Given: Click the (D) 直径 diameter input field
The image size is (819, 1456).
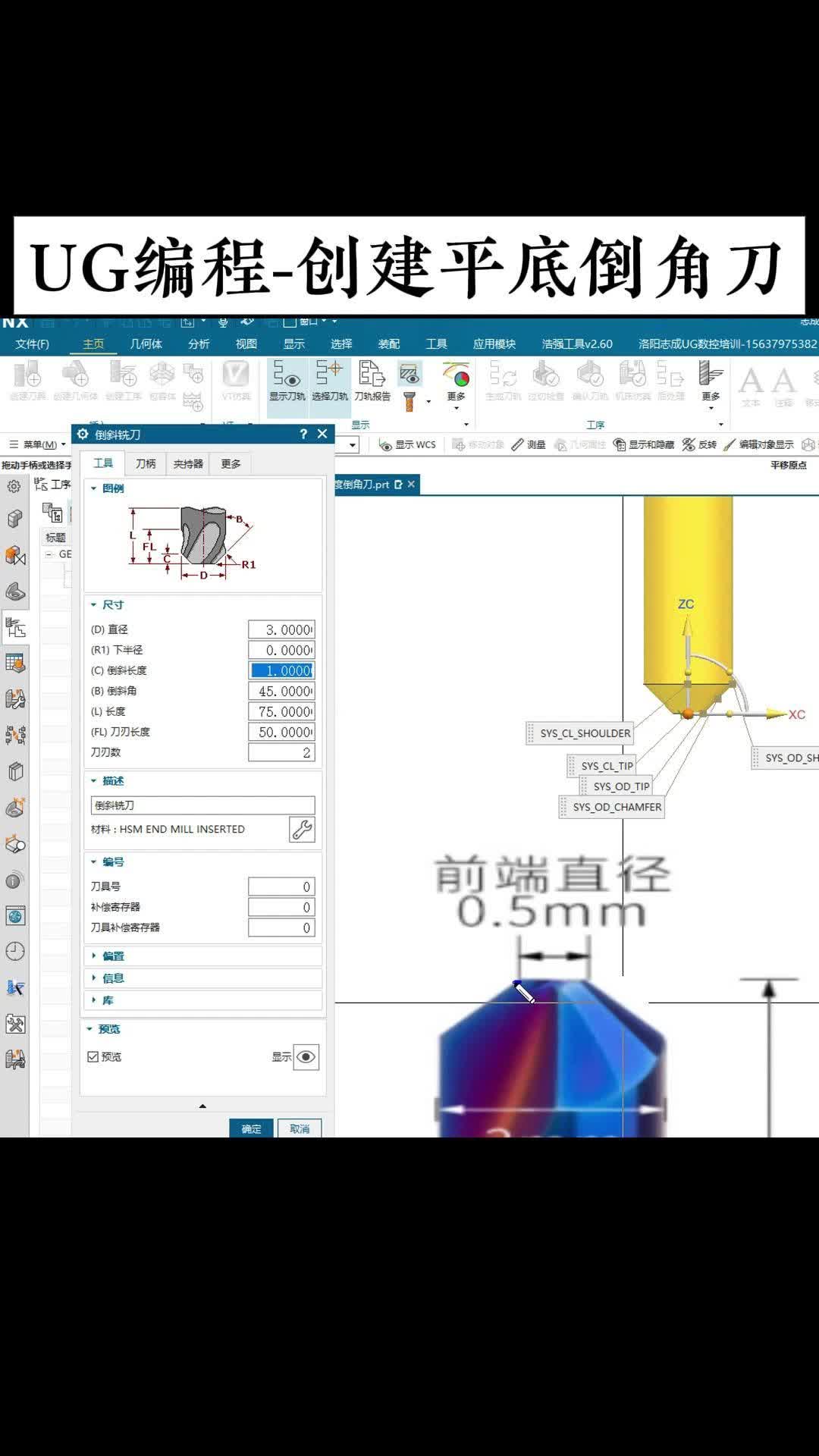Looking at the screenshot, I should [x=281, y=629].
